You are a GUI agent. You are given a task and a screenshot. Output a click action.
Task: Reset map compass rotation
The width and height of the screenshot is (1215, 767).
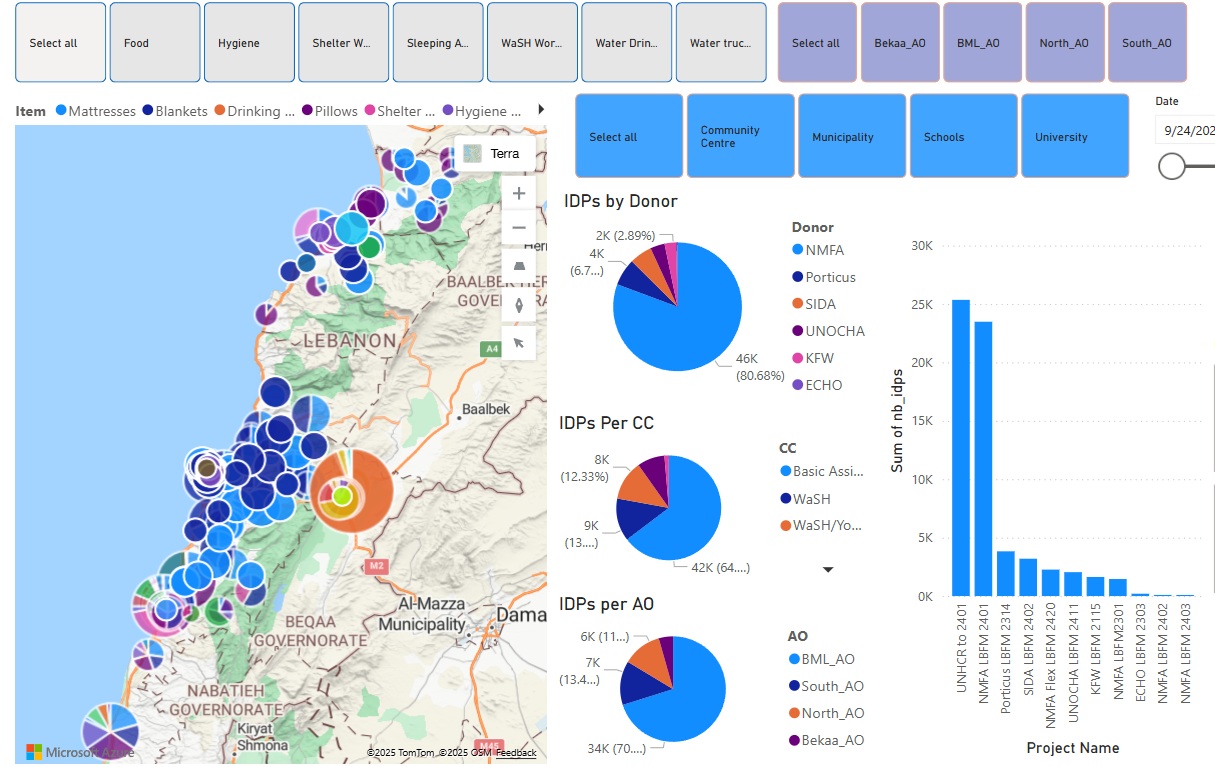tap(518, 305)
